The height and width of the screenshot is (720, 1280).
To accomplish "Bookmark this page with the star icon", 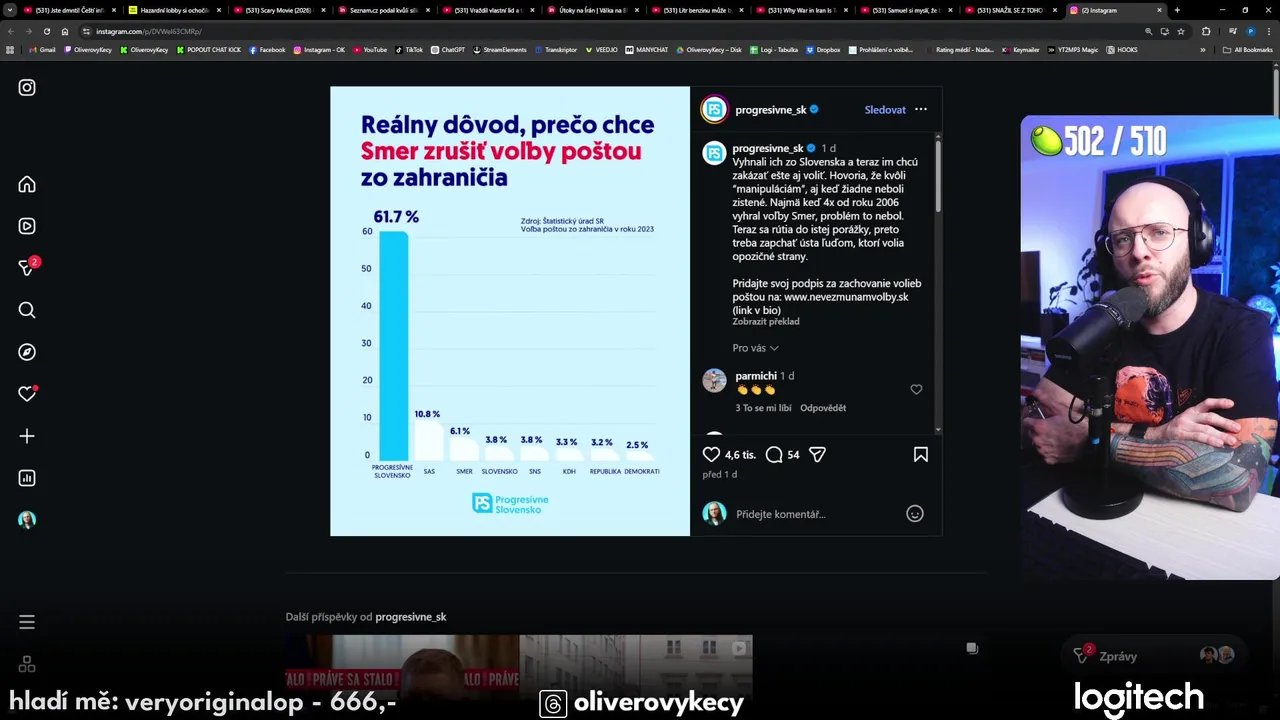I will coord(1181,31).
